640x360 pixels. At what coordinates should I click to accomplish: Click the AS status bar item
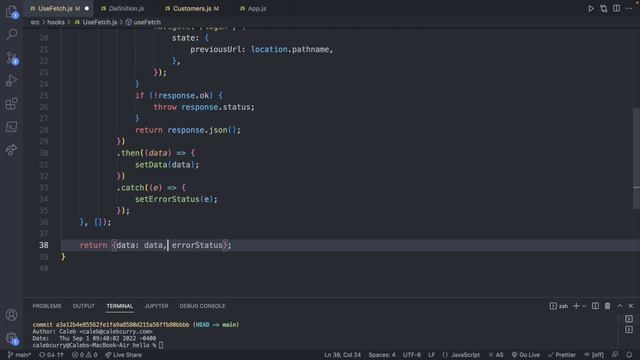coord(496,355)
